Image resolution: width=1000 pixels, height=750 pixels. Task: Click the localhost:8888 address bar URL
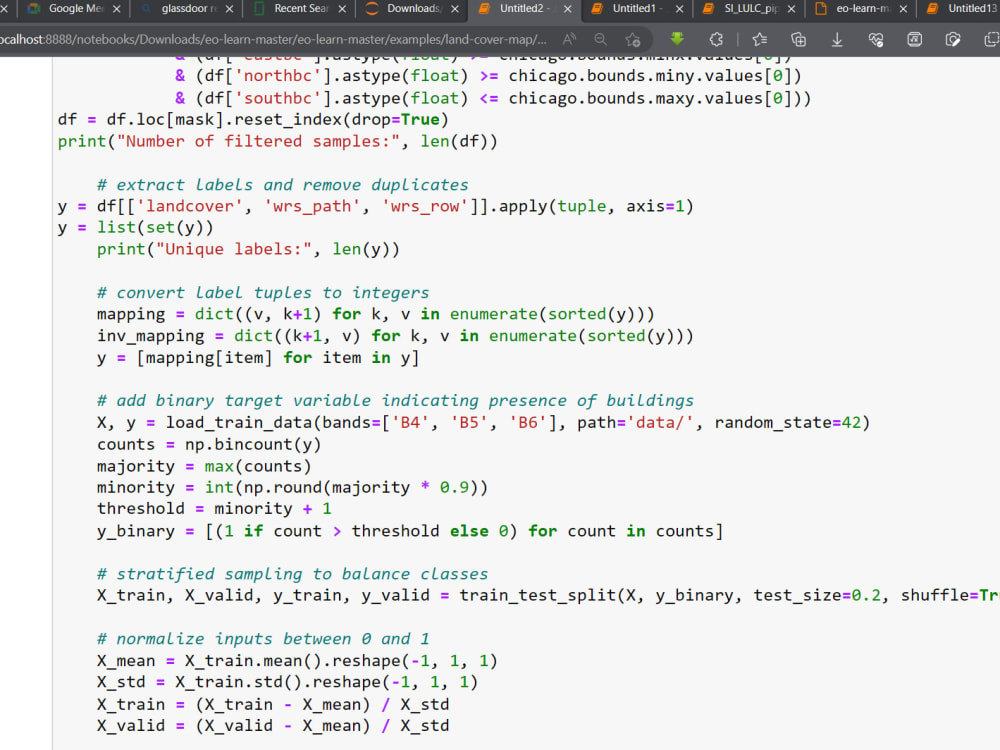click(x=273, y=40)
